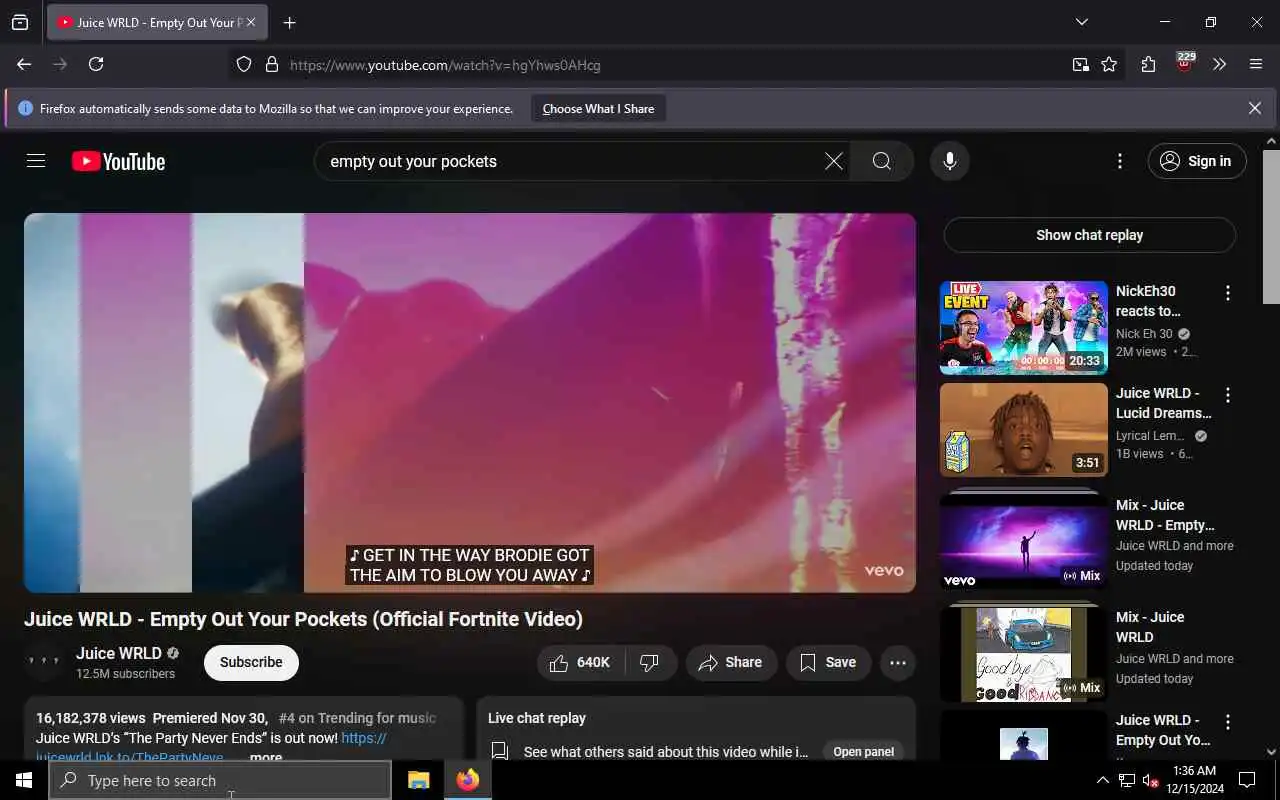The image size is (1280, 800).
Task: Save the video to playlist
Action: (828, 662)
